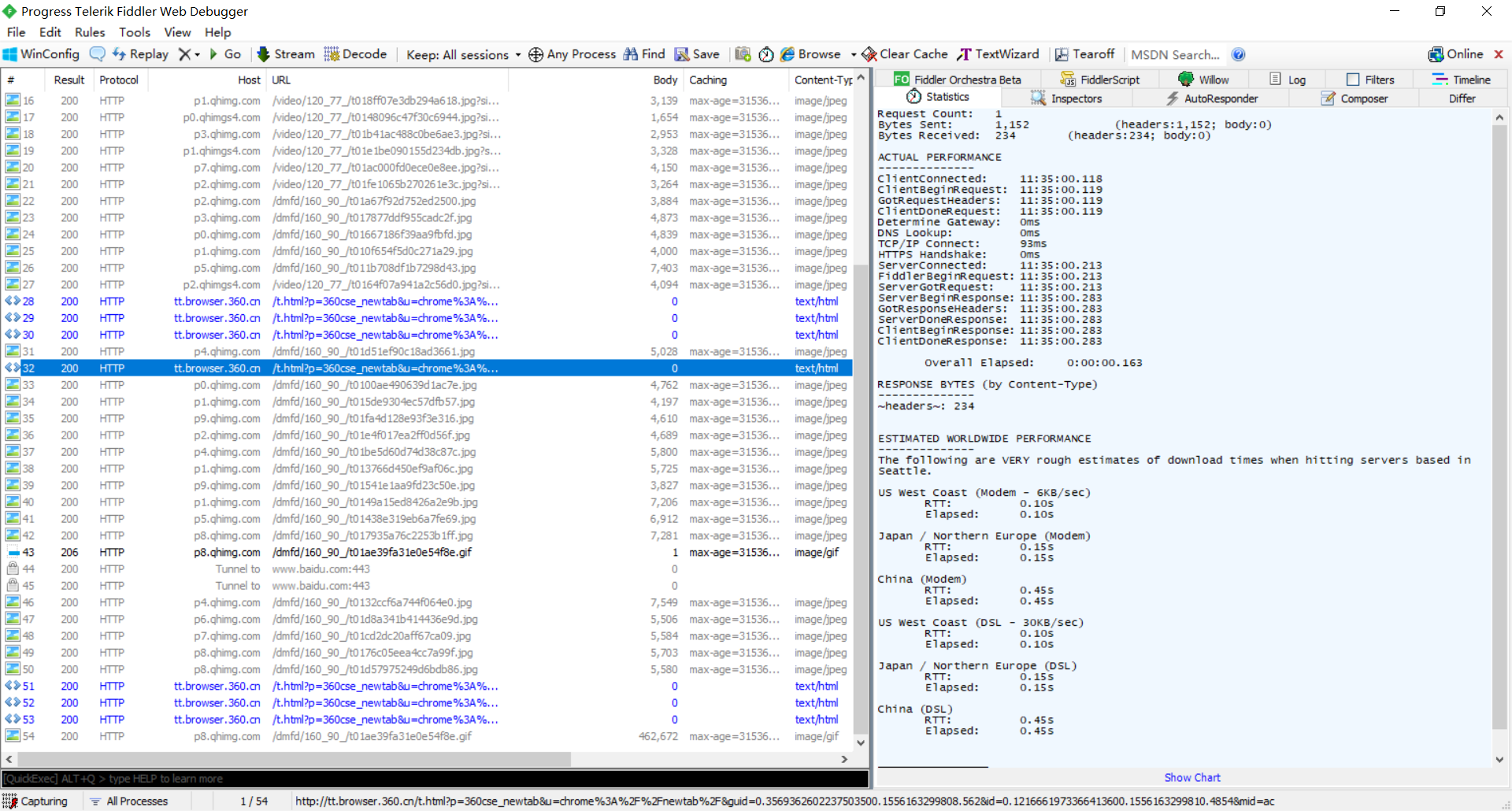This screenshot has width=1512, height=811.
Task: Click the QuickExec command input box
Action: [x=435, y=779]
